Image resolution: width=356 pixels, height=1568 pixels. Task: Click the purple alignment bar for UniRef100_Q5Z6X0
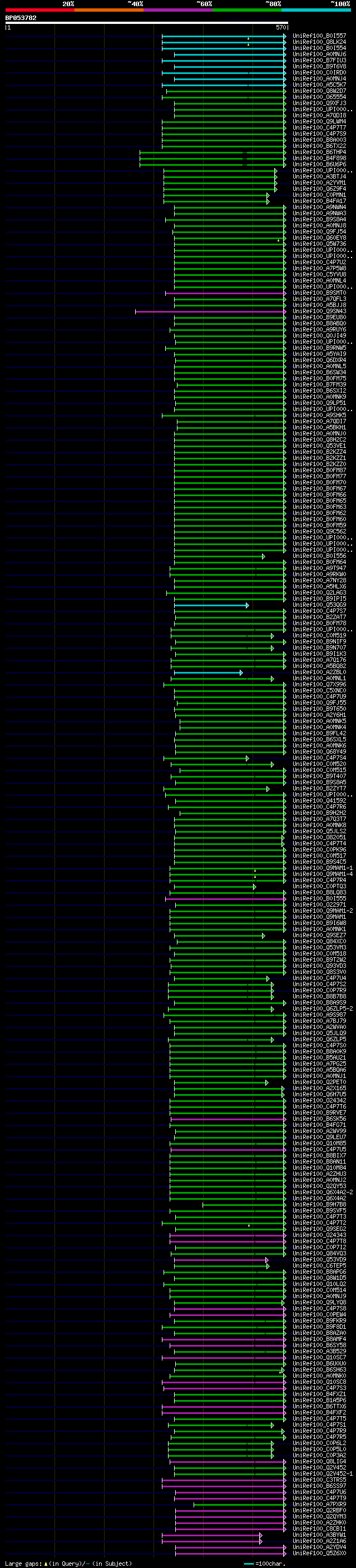pyautogui.click(x=231, y=1553)
